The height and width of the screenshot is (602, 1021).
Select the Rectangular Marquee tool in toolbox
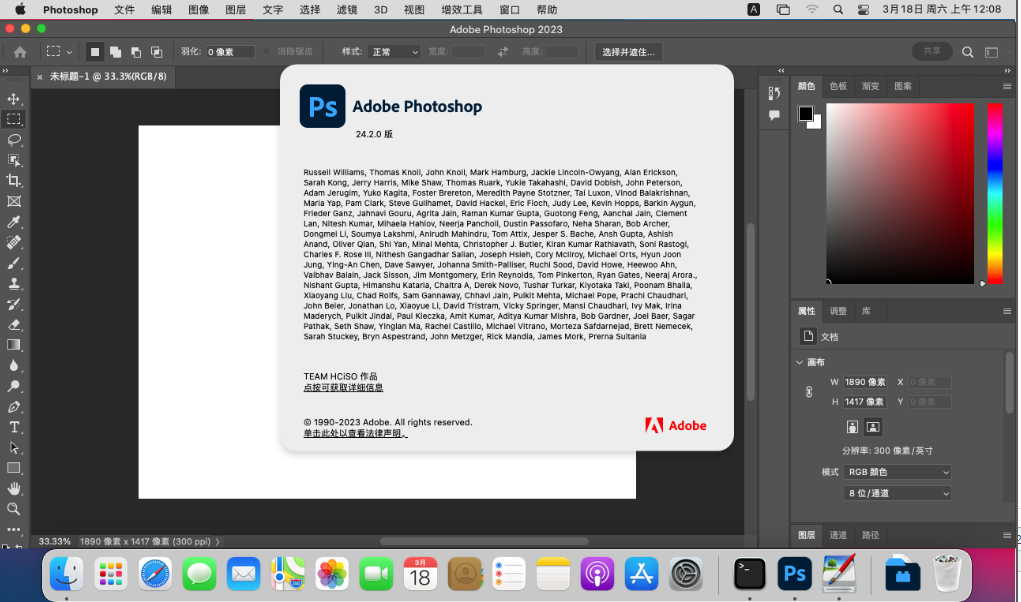[14, 119]
